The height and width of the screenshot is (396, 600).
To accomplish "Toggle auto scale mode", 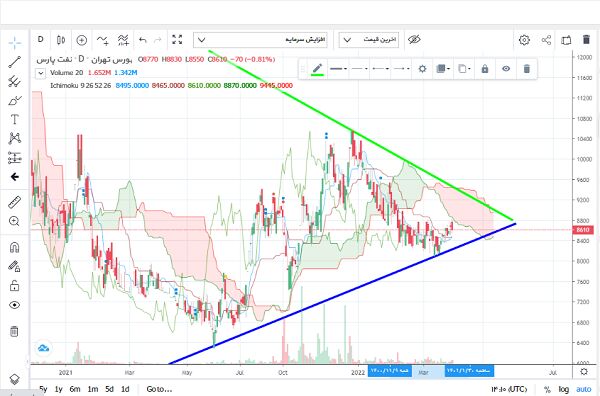I will click(584, 389).
